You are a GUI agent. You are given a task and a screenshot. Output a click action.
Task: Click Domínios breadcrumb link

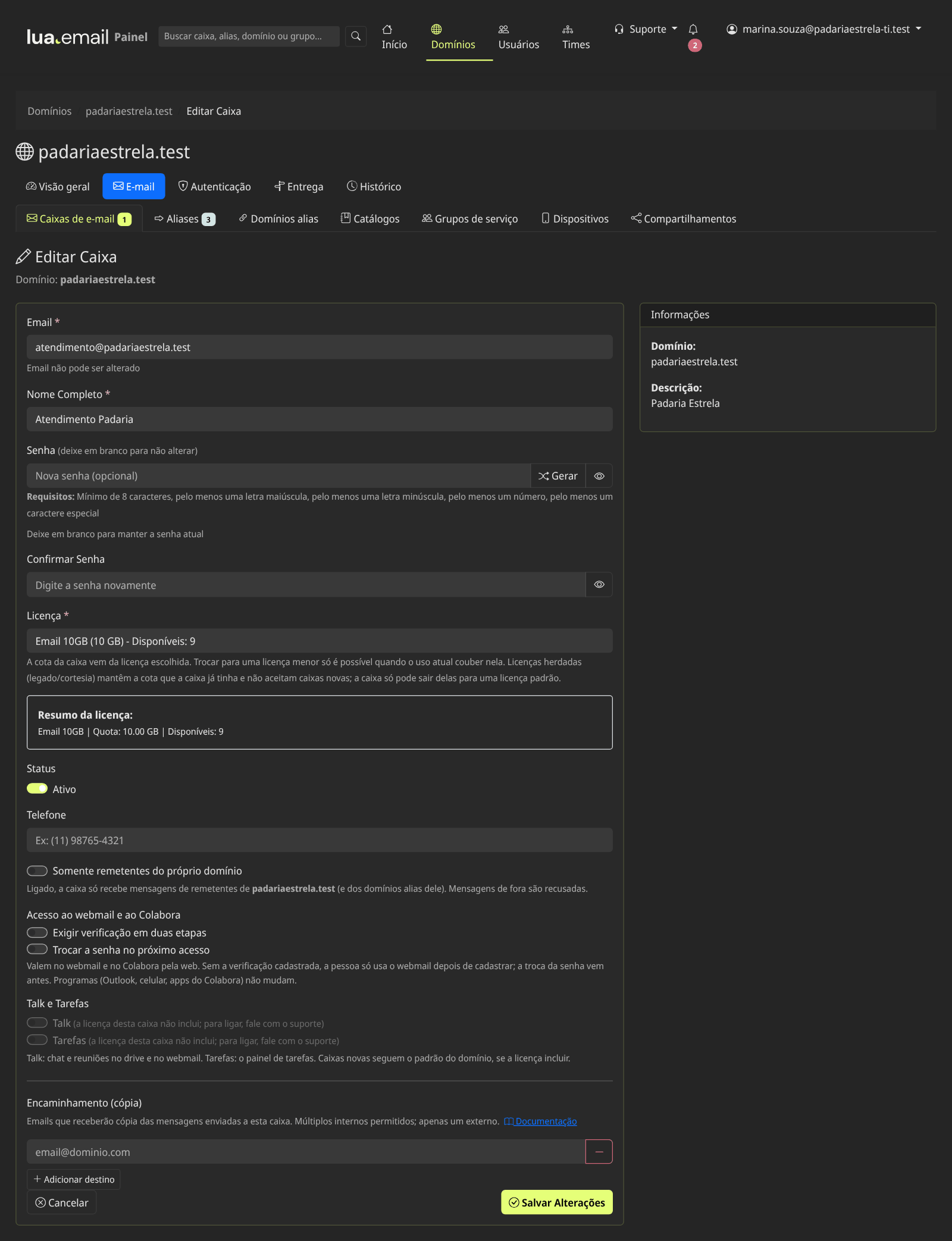click(x=49, y=111)
